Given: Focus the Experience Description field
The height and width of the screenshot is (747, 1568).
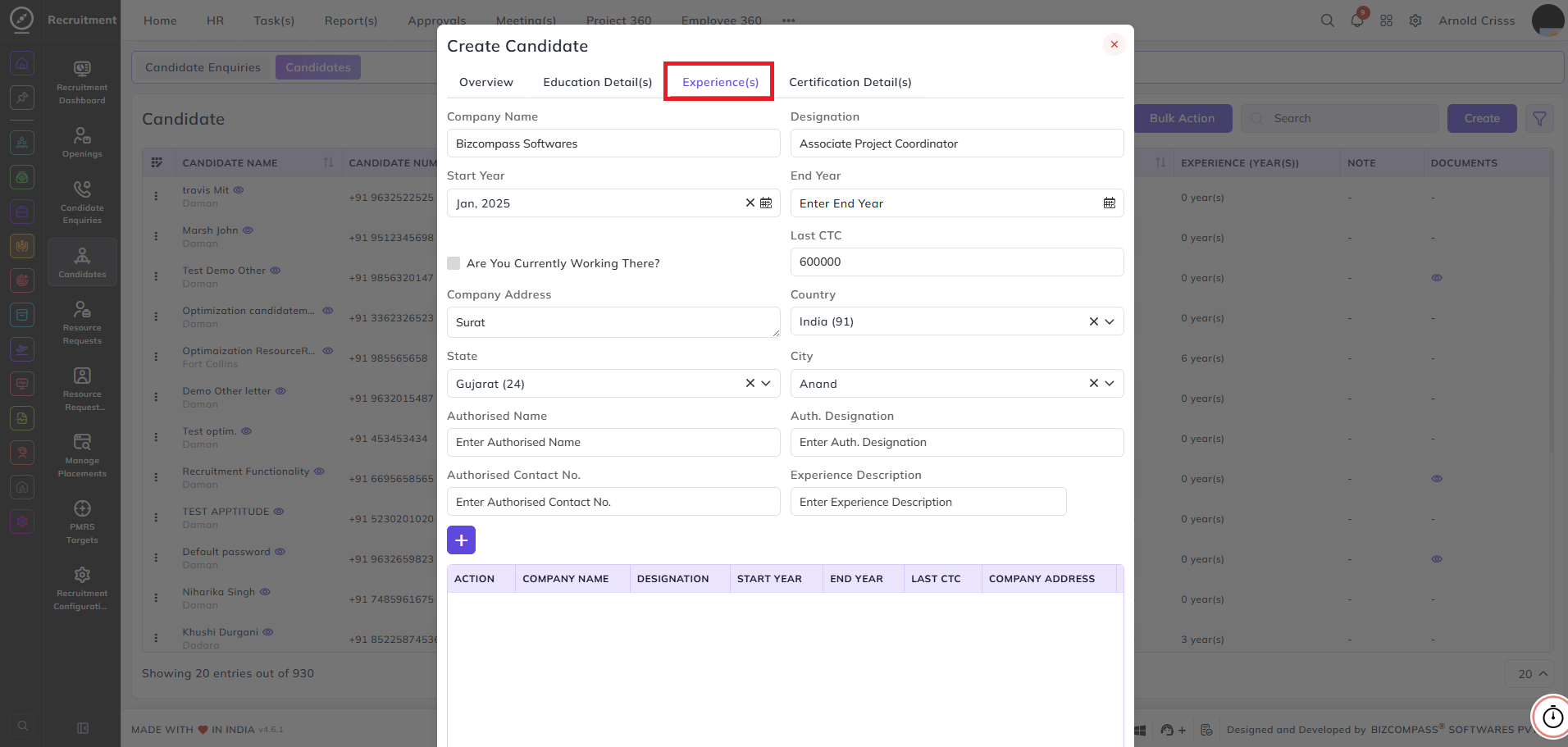Looking at the screenshot, I should (x=928, y=502).
